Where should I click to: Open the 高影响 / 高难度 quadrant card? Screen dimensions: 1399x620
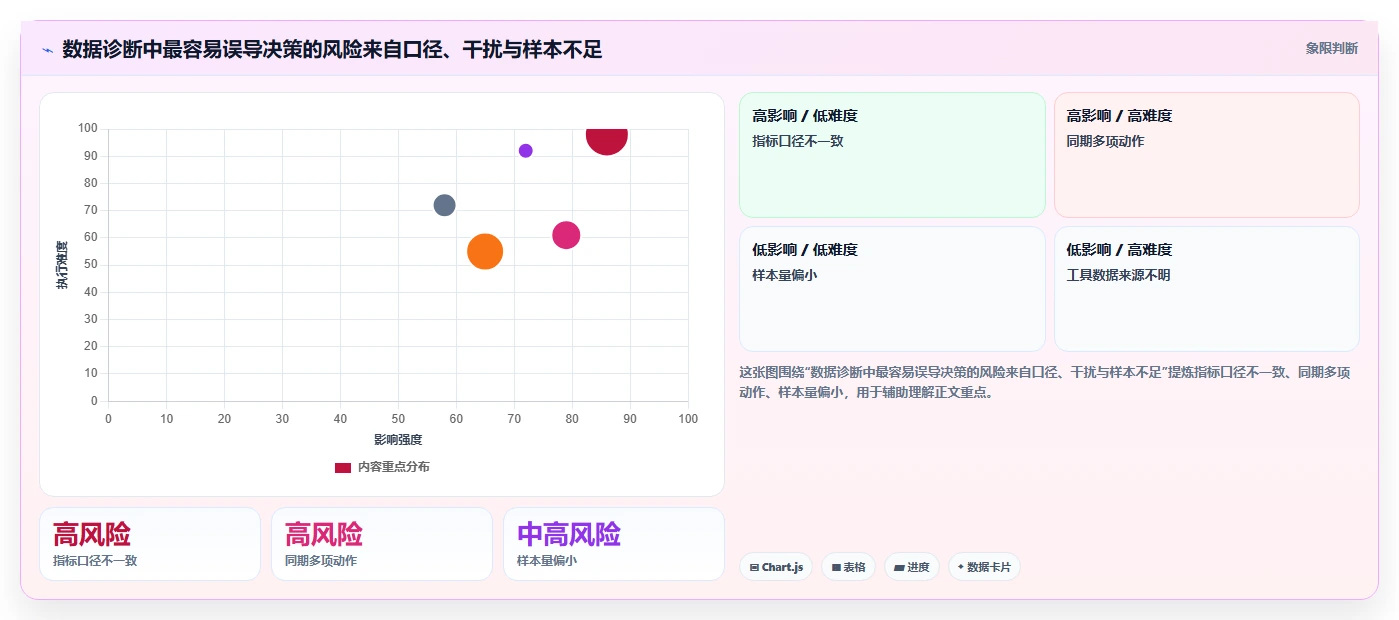coord(1207,155)
